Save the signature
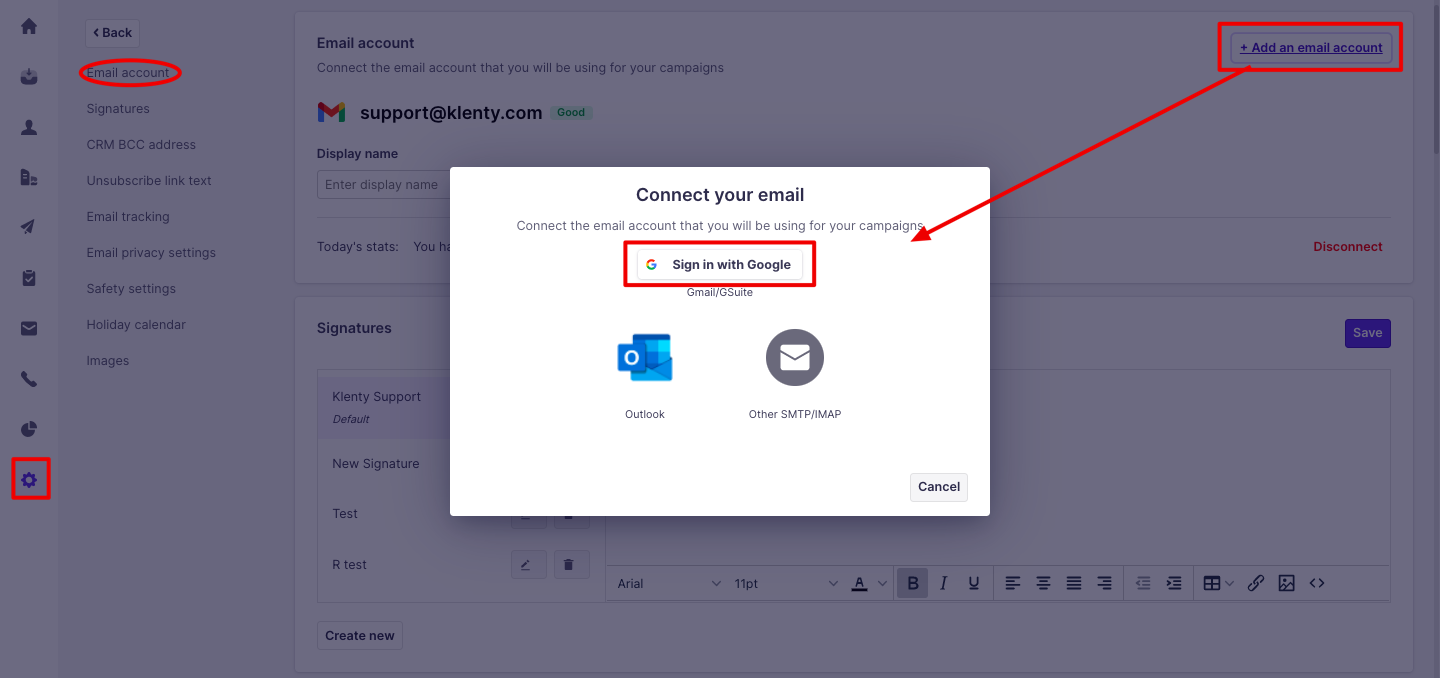Image resolution: width=1440 pixels, height=678 pixels. pos(1367,333)
